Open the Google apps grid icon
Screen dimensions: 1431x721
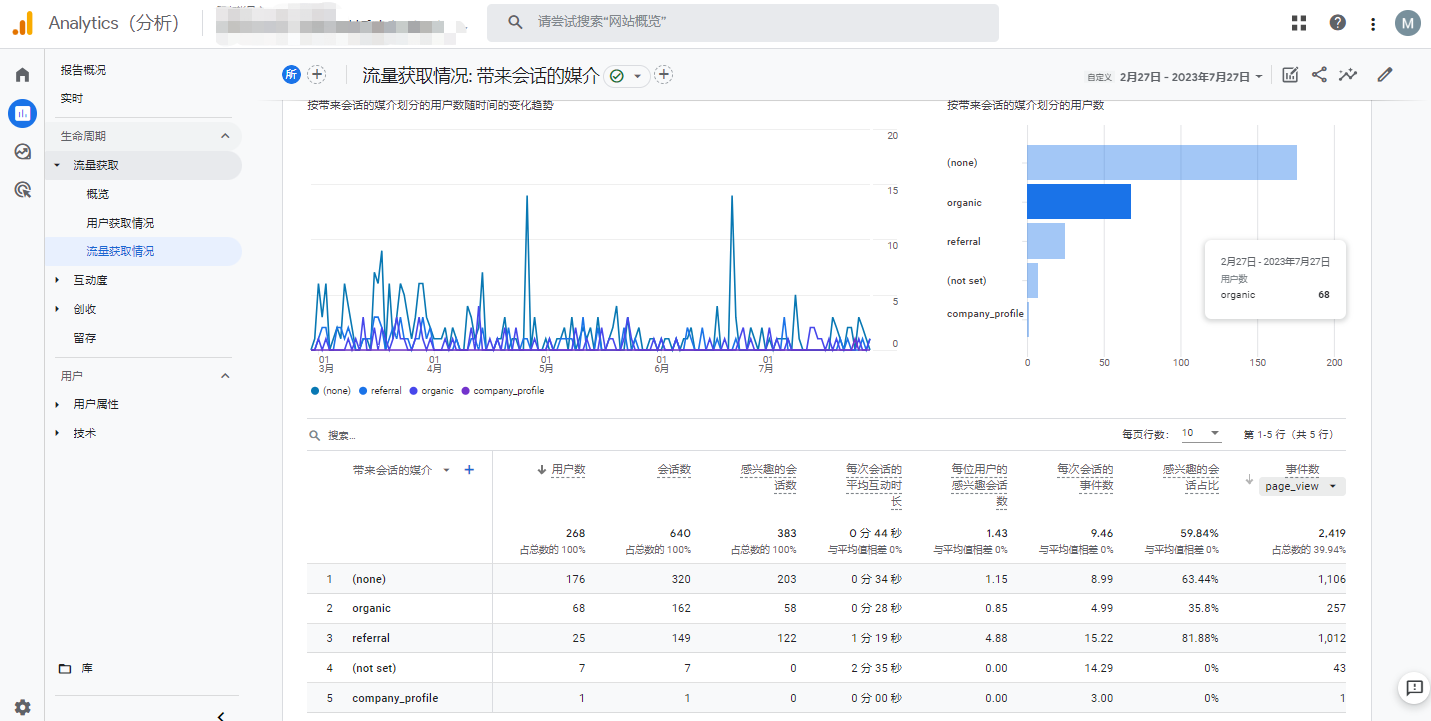(x=1299, y=23)
